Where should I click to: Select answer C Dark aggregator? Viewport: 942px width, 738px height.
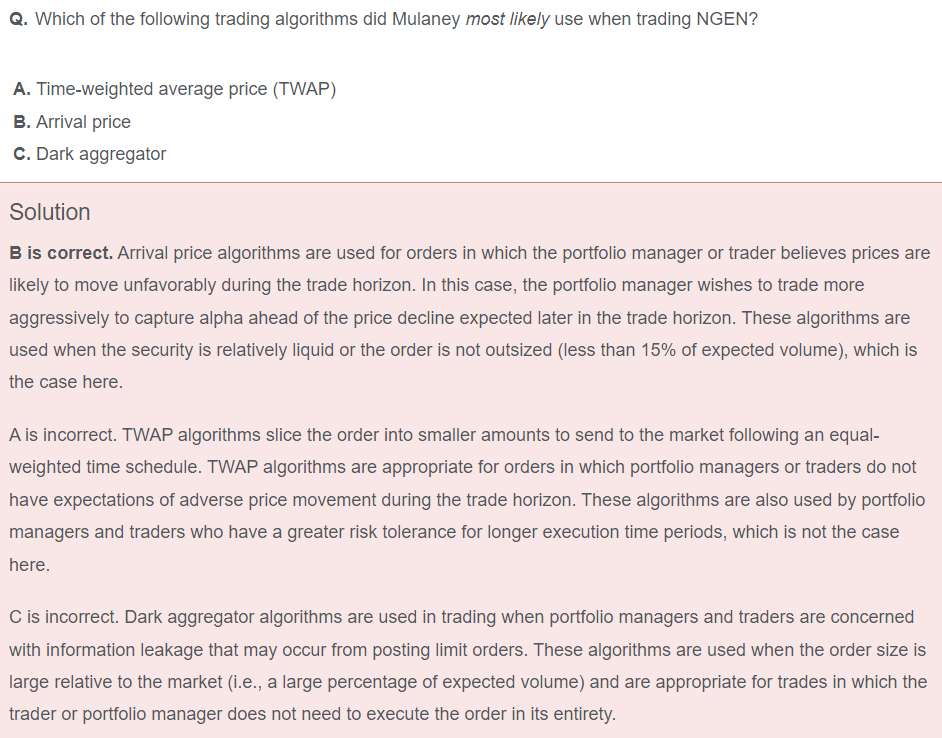click(x=90, y=154)
